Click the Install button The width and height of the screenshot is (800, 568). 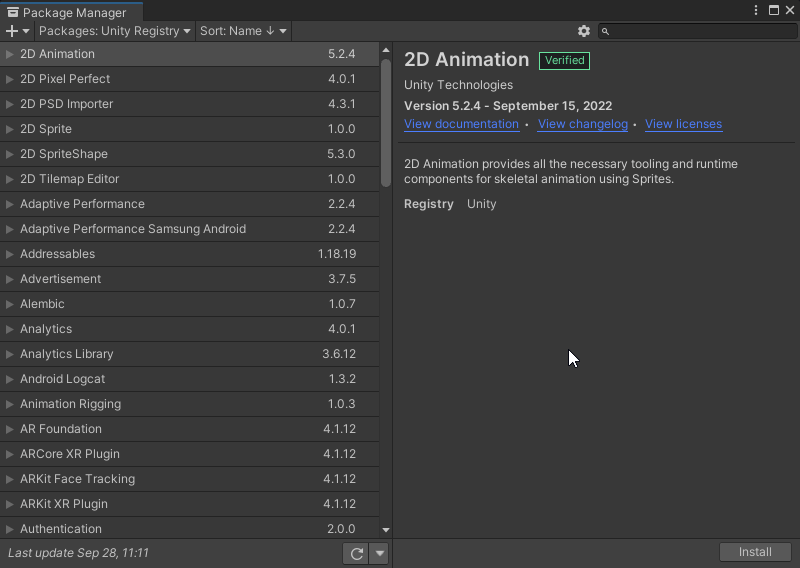(x=755, y=552)
